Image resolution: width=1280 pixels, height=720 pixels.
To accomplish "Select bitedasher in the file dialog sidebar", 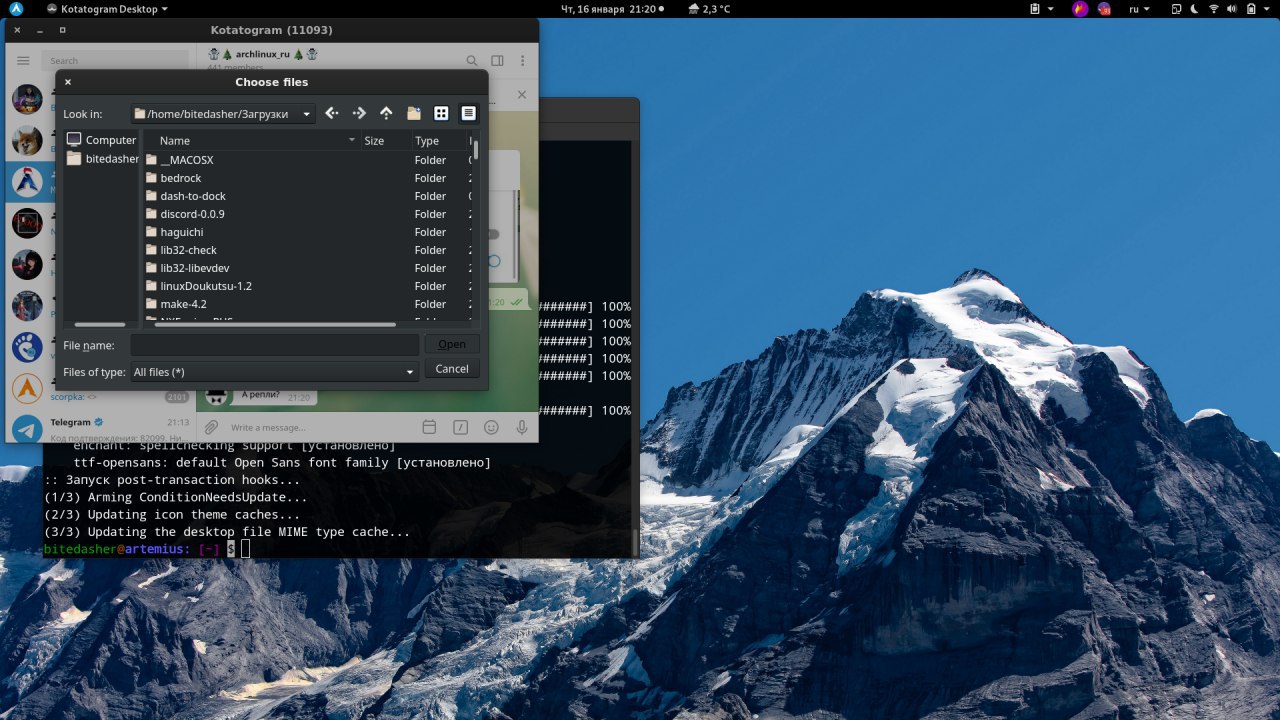I will 101,159.
